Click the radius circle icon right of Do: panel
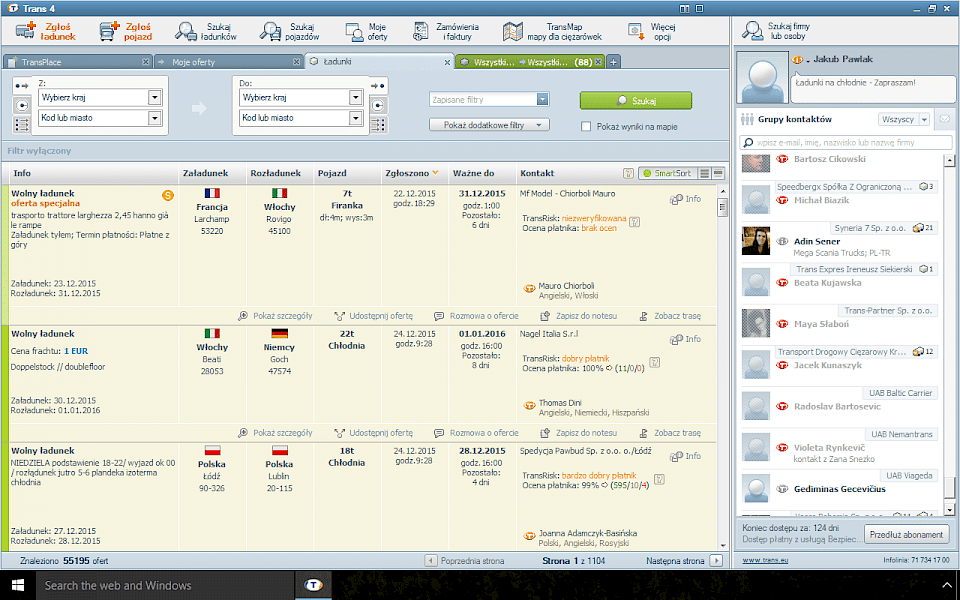The image size is (960, 600). pos(378,105)
